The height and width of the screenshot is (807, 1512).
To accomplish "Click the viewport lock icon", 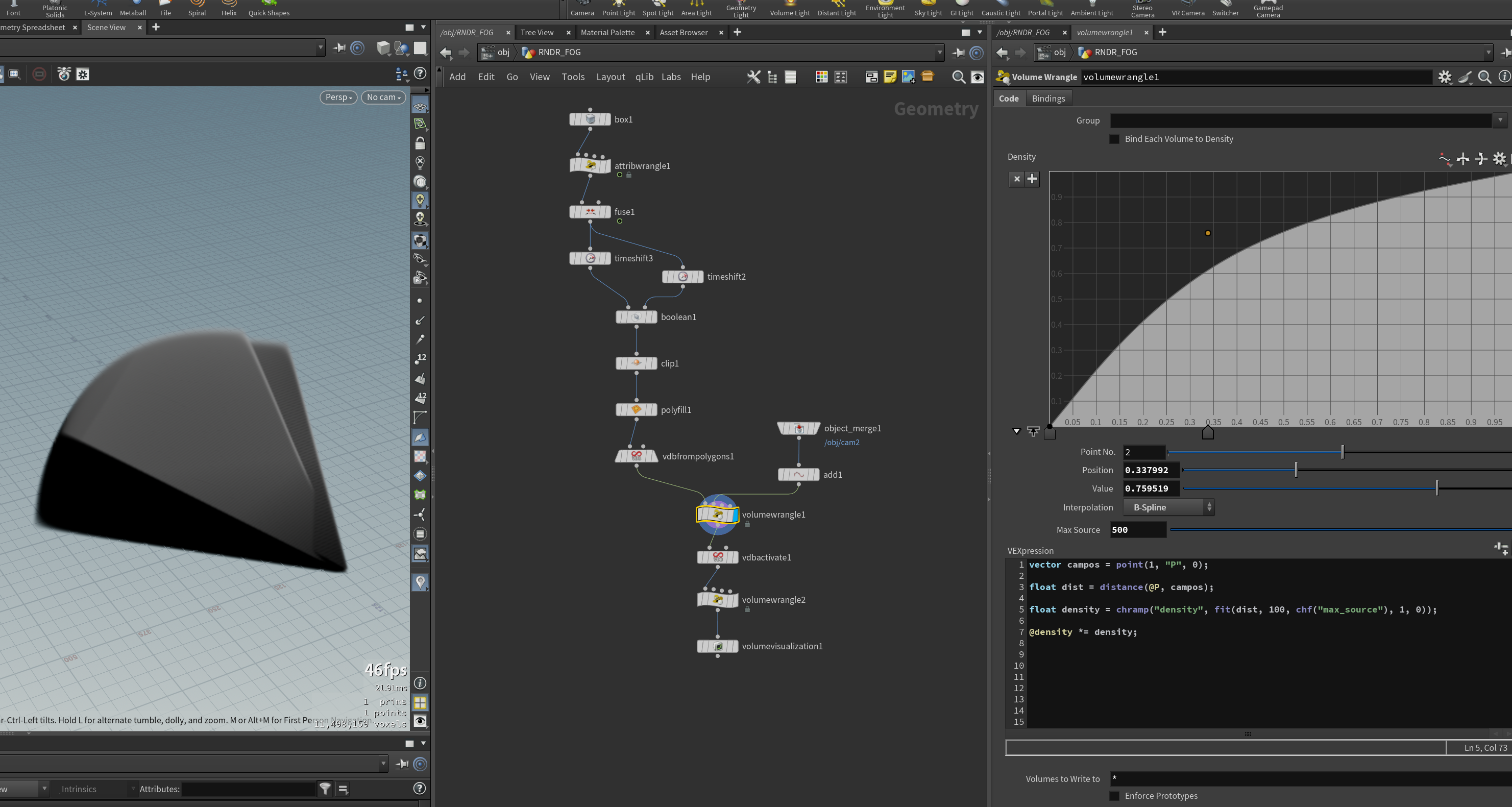I will point(420,143).
